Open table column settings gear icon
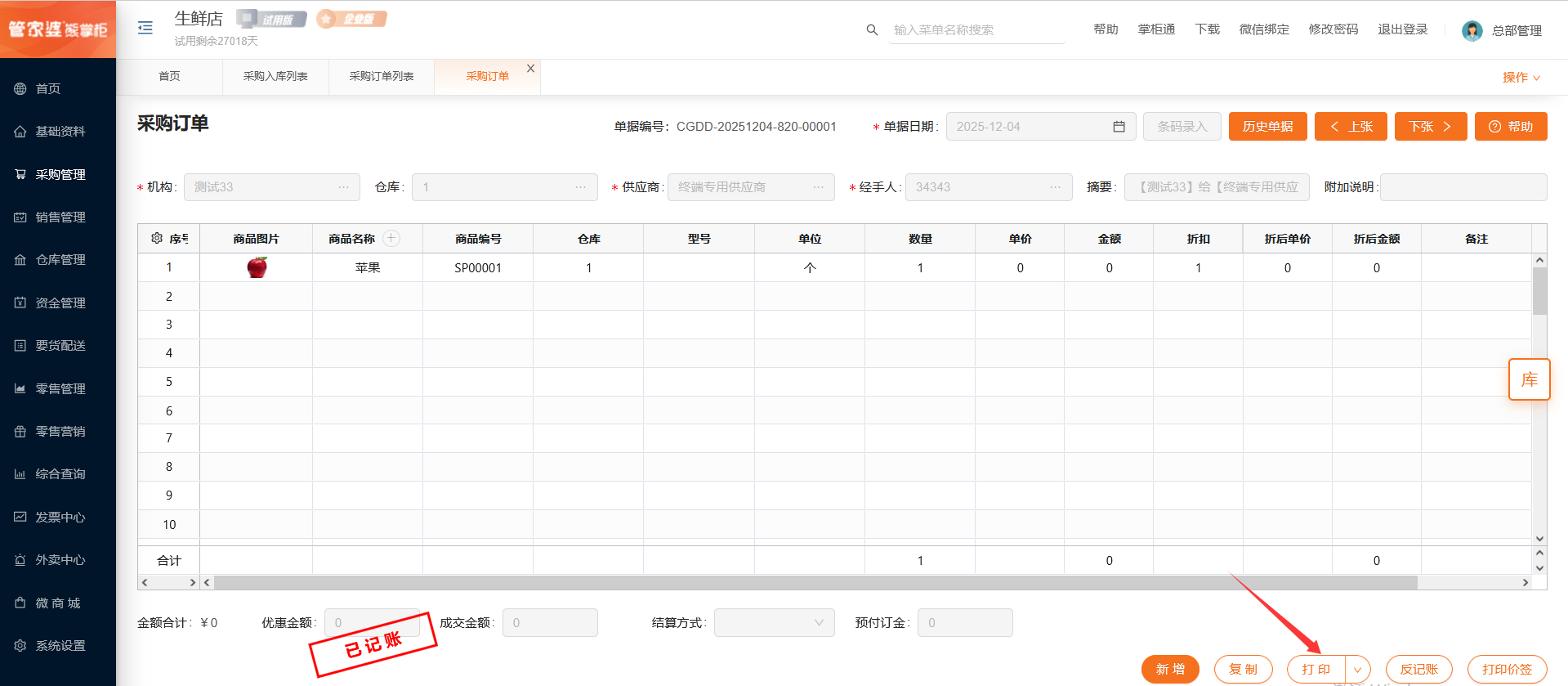Image resolution: width=1568 pixels, height=686 pixels. tap(157, 238)
